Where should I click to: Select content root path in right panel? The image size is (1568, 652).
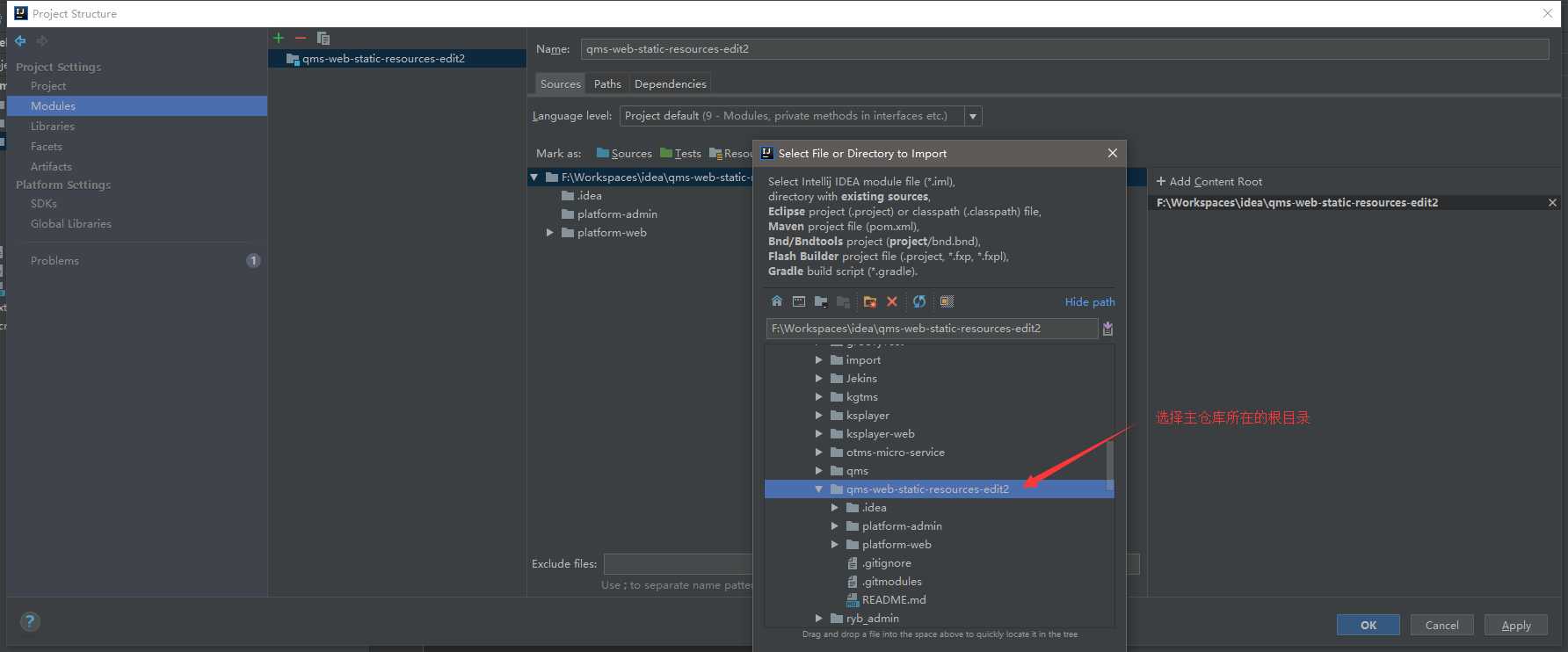(1297, 202)
